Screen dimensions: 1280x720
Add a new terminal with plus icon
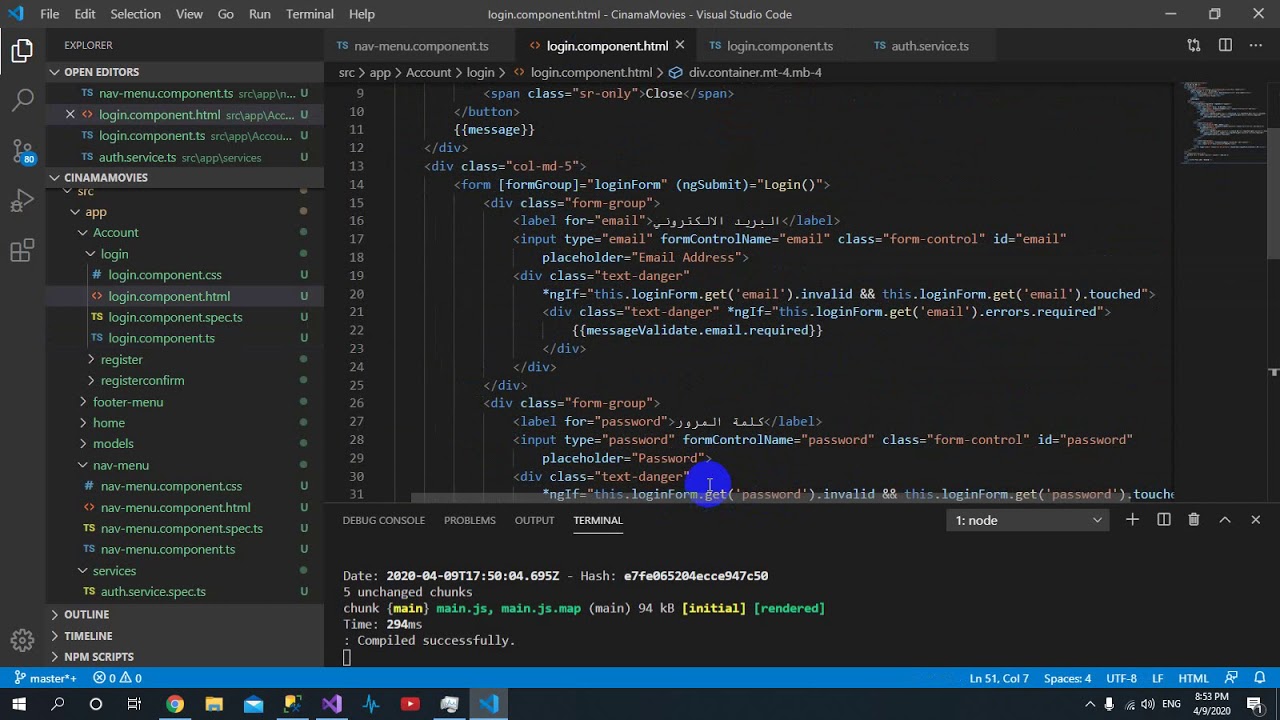[1132, 520]
